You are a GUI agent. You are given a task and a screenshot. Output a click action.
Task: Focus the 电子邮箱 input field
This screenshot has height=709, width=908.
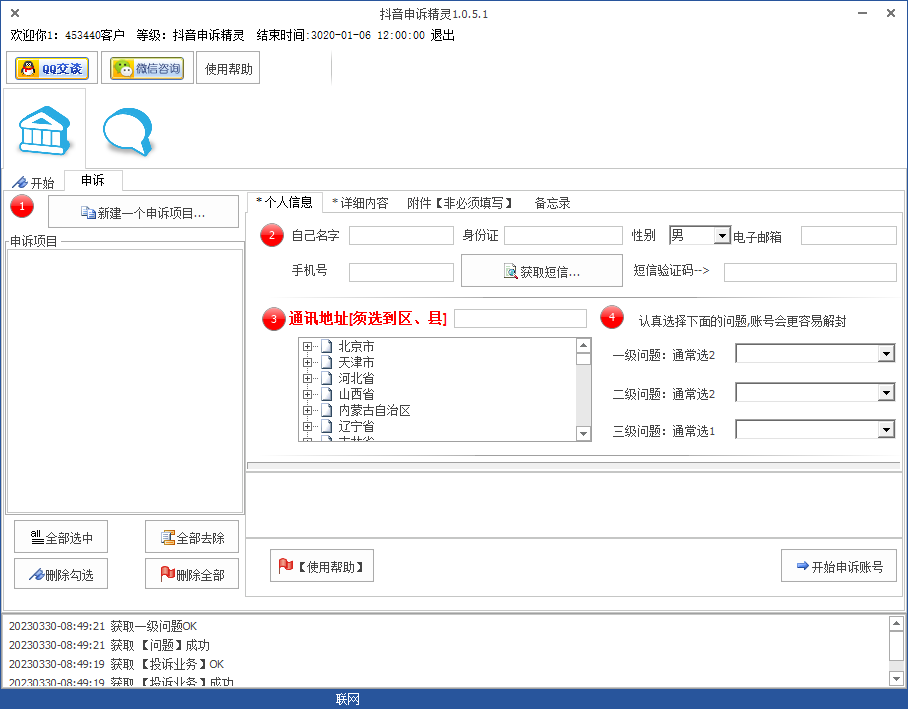[848, 235]
